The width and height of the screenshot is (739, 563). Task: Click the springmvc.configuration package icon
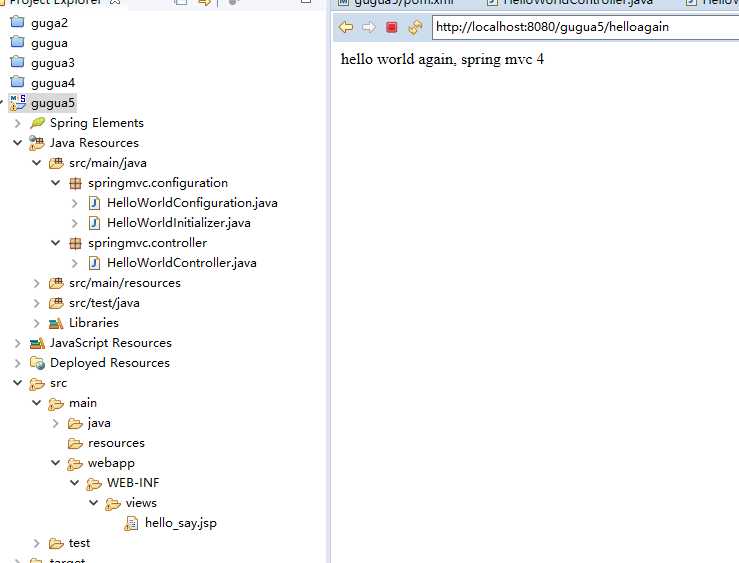tap(75, 183)
